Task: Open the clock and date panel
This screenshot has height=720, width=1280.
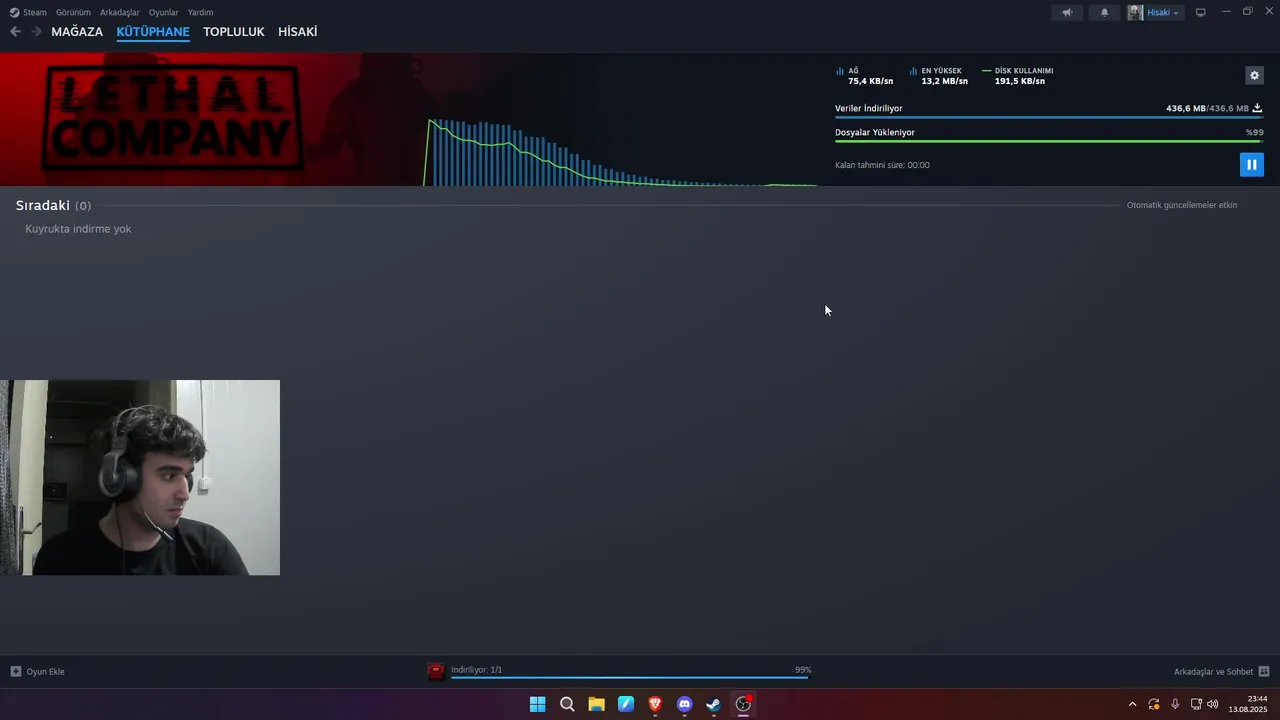Action: click(x=1248, y=704)
